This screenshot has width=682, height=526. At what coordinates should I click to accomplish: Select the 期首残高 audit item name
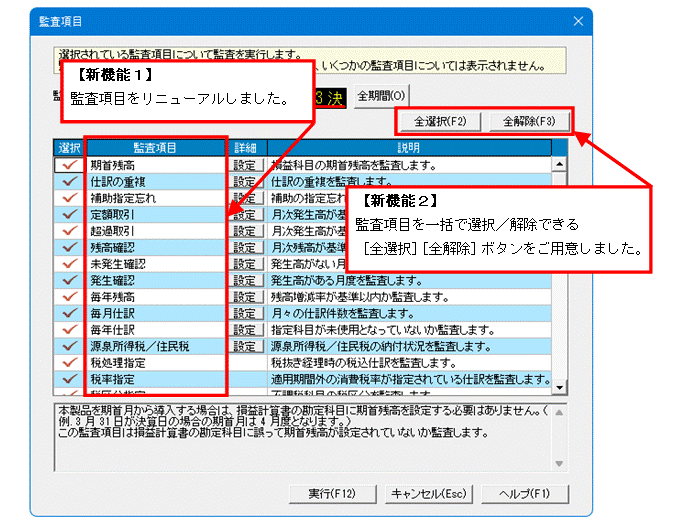113,165
